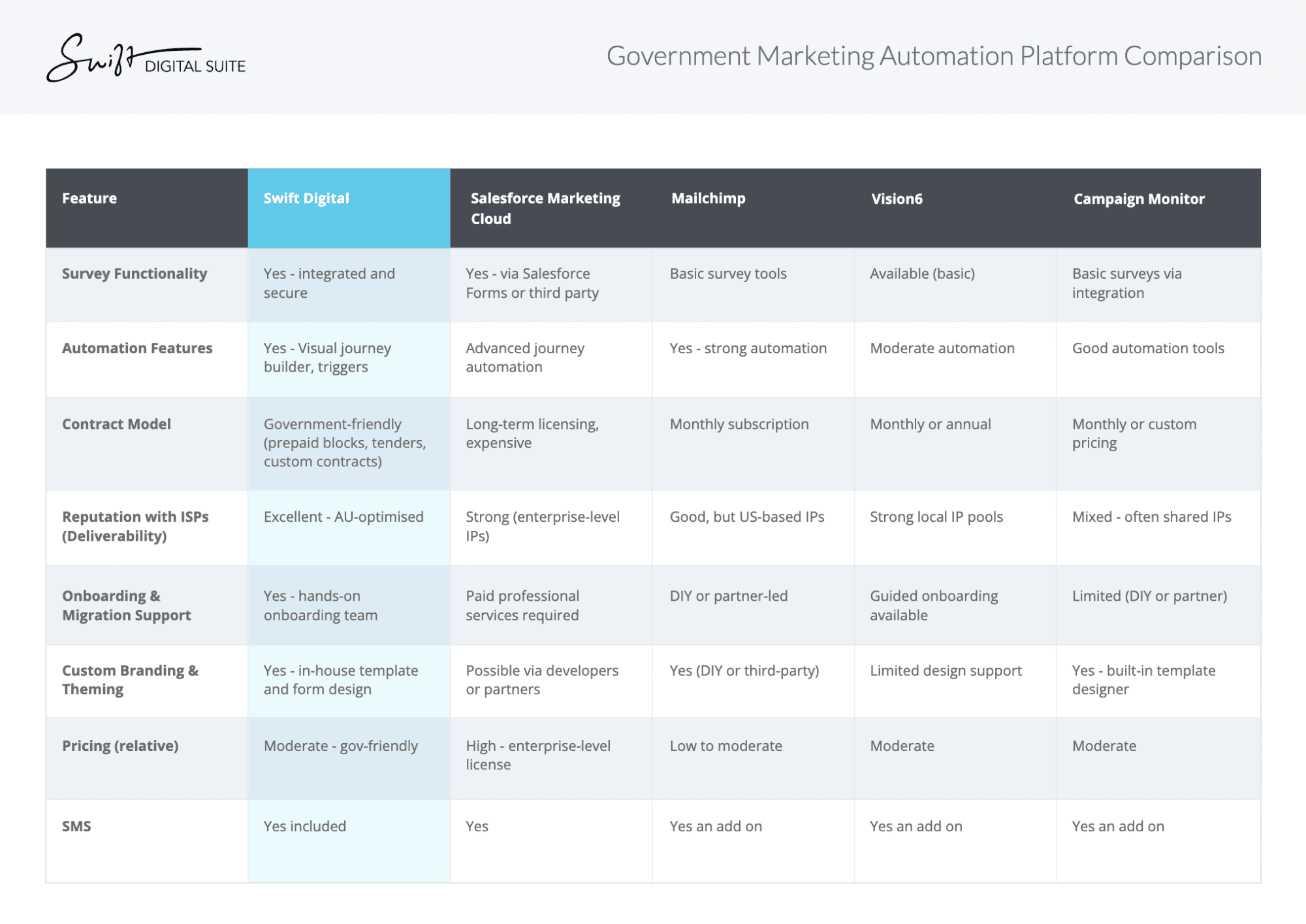Click the Campaign Monitor column header
The image size is (1306, 924).
pos(1138,199)
